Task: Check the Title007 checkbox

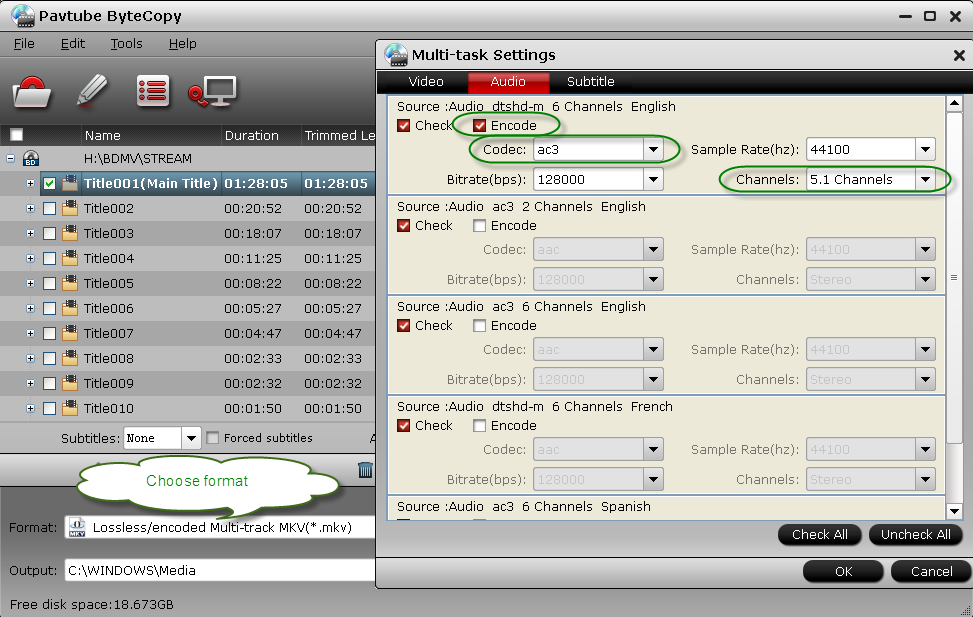Action: [x=50, y=333]
